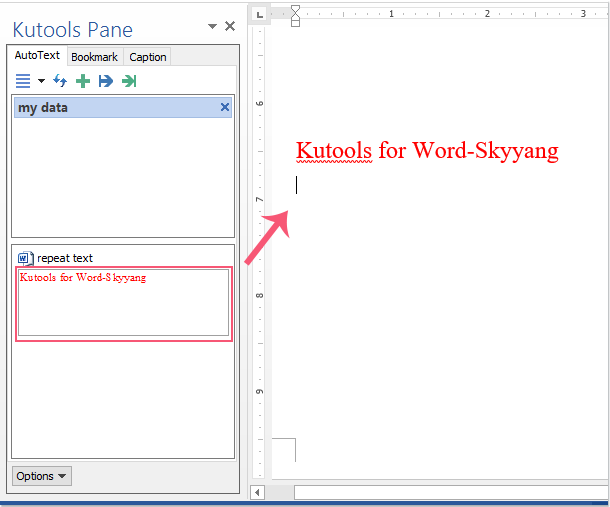Open the AutoText list view menu icon

[x=23, y=81]
